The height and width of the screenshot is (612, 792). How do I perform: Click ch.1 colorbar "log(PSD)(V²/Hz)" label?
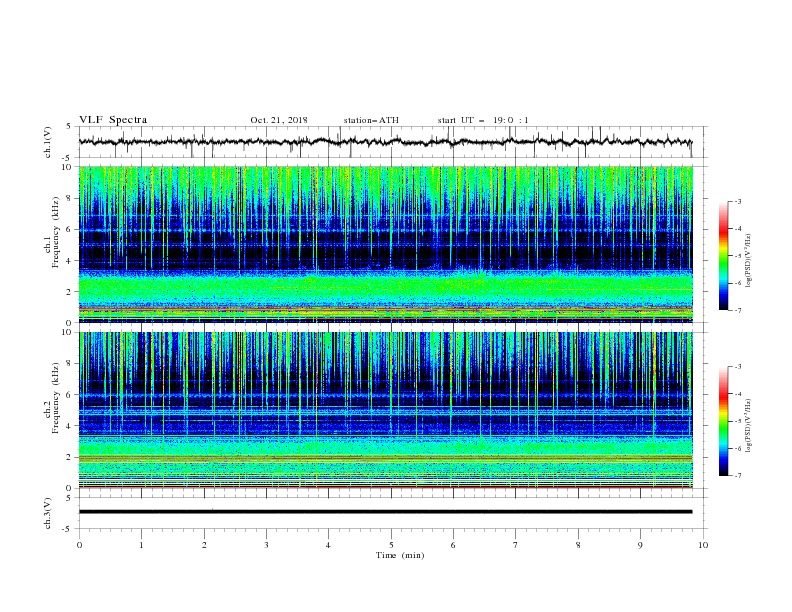(x=749, y=261)
